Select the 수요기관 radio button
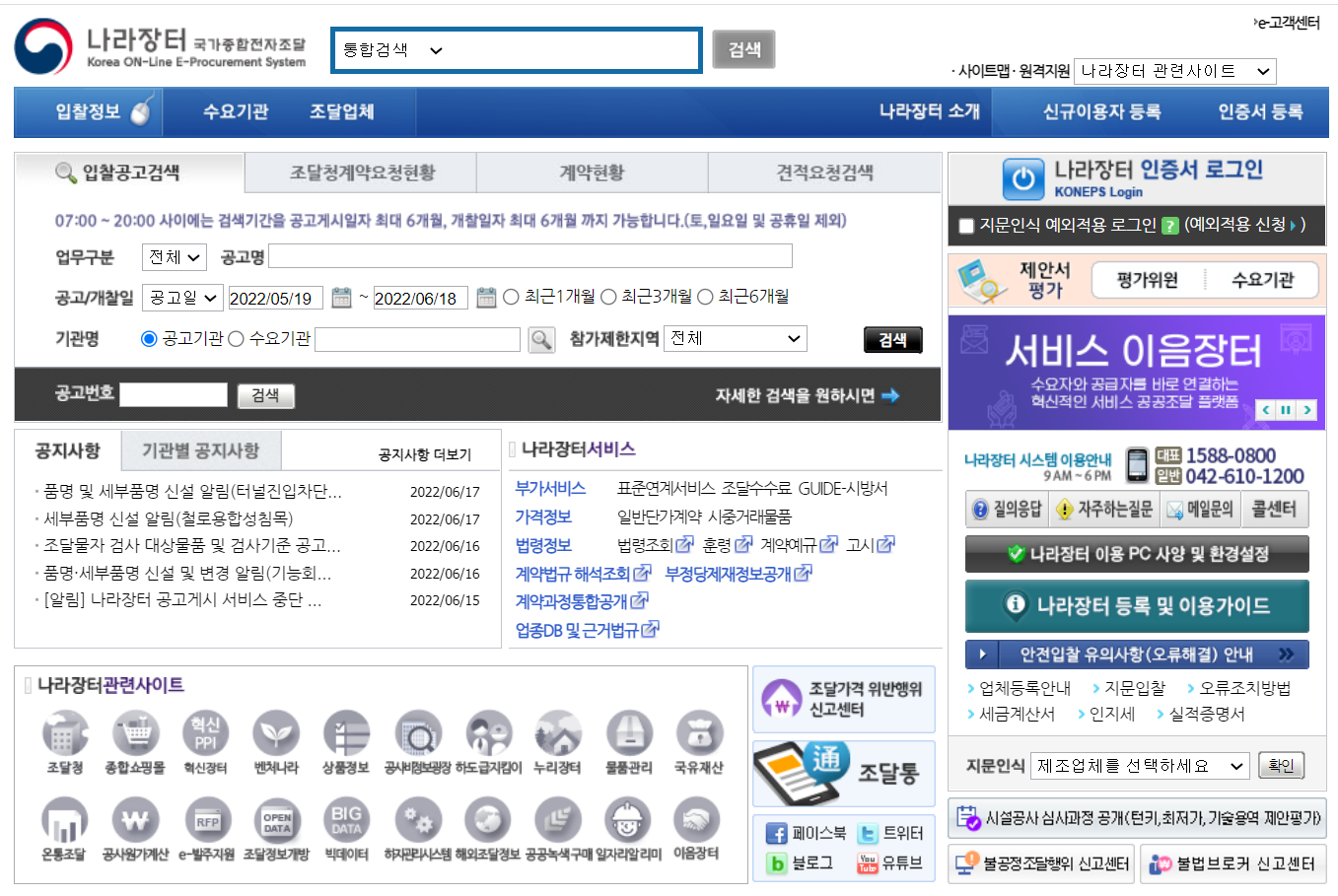 [236, 339]
